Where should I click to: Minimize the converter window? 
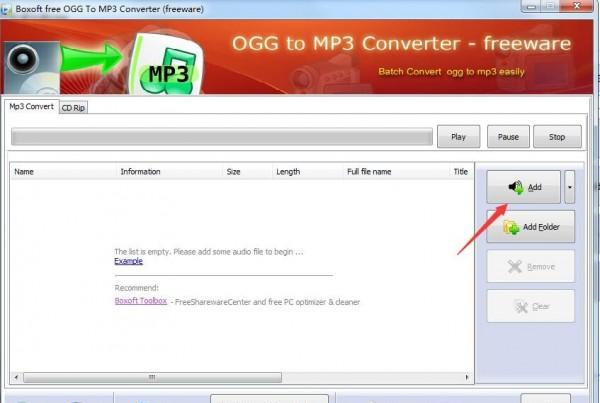click(531, 6)
